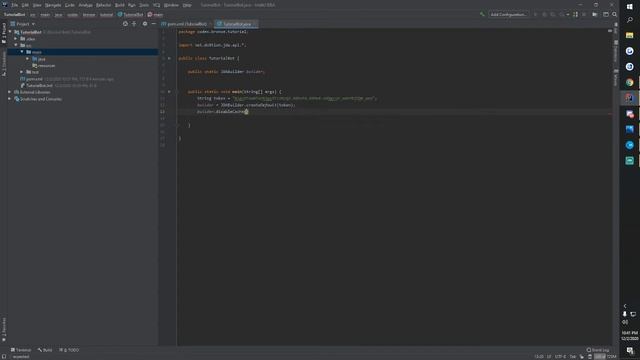Open the View menu
The width and height of the screenshot is (640, 360).
[x=37, y=5]
